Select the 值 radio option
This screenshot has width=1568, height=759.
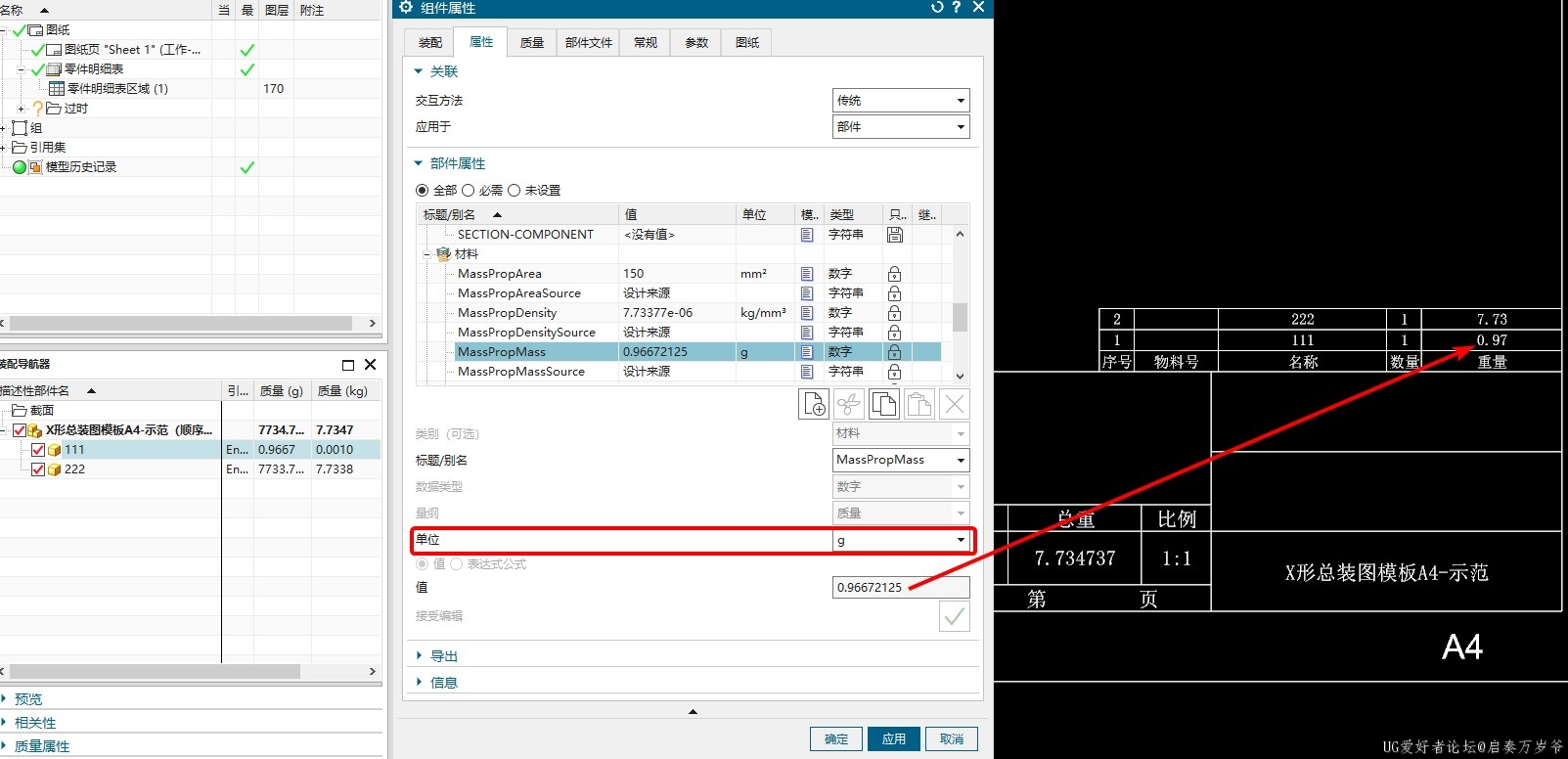pyautogui.click(x=423, y=564)
